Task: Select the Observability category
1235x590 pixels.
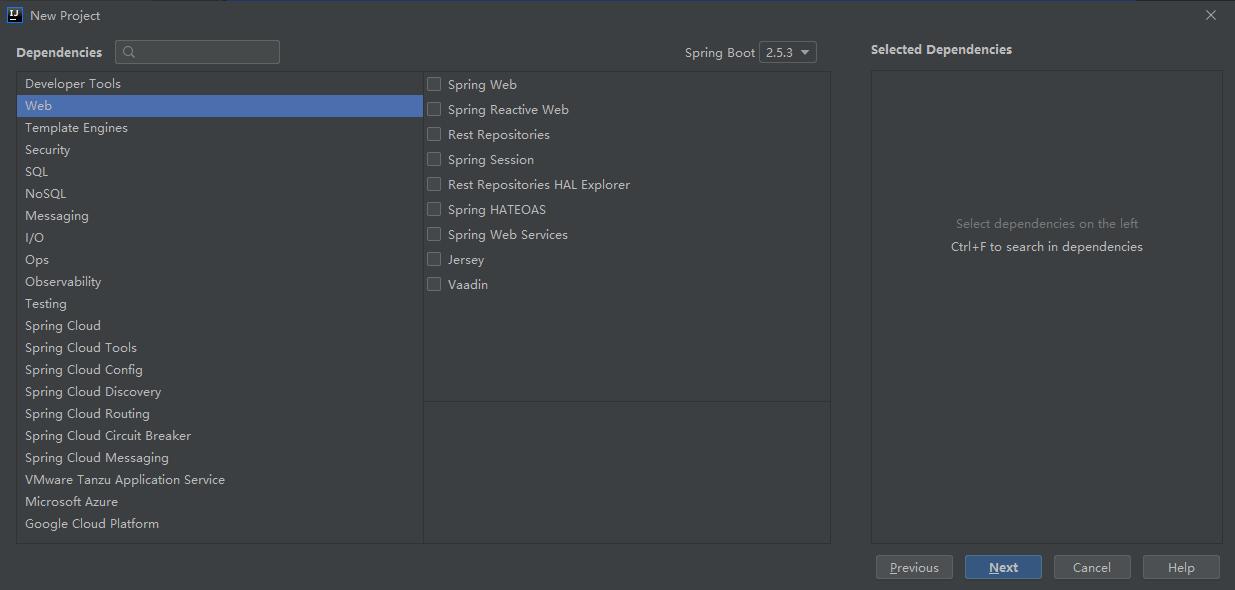Action: 220,282
